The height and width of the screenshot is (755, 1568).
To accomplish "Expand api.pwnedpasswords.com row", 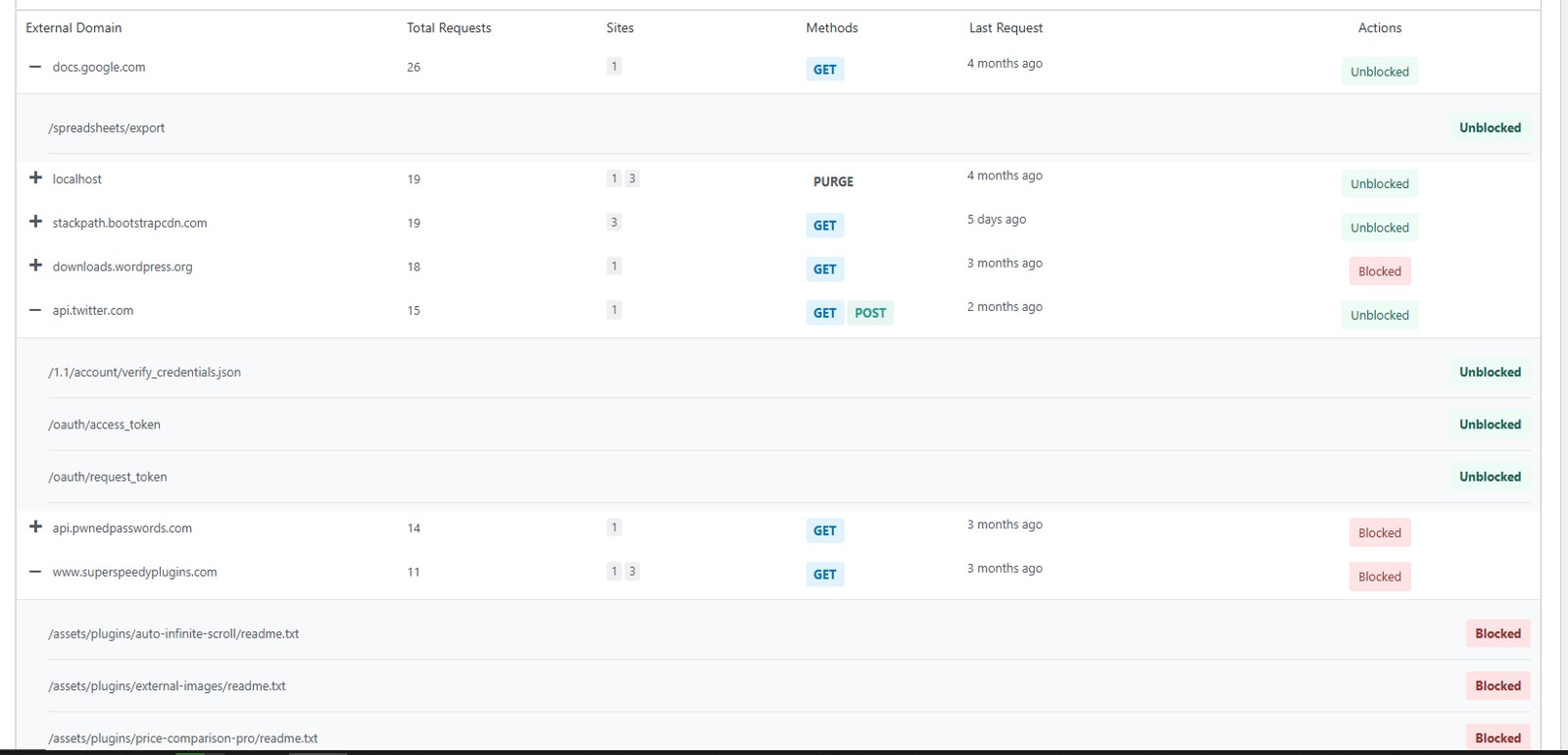I will (35, 528).
